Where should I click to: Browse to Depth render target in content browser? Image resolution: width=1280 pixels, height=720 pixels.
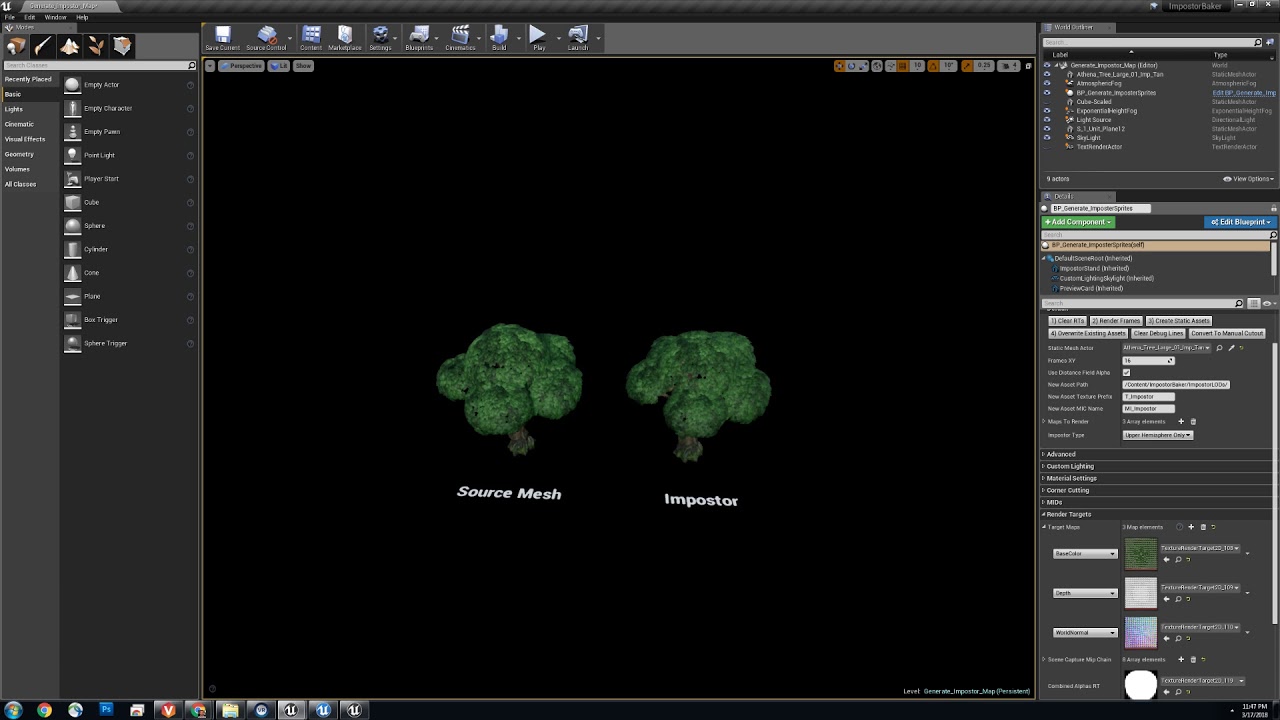pyautogui.click(x=1178, y=599)
